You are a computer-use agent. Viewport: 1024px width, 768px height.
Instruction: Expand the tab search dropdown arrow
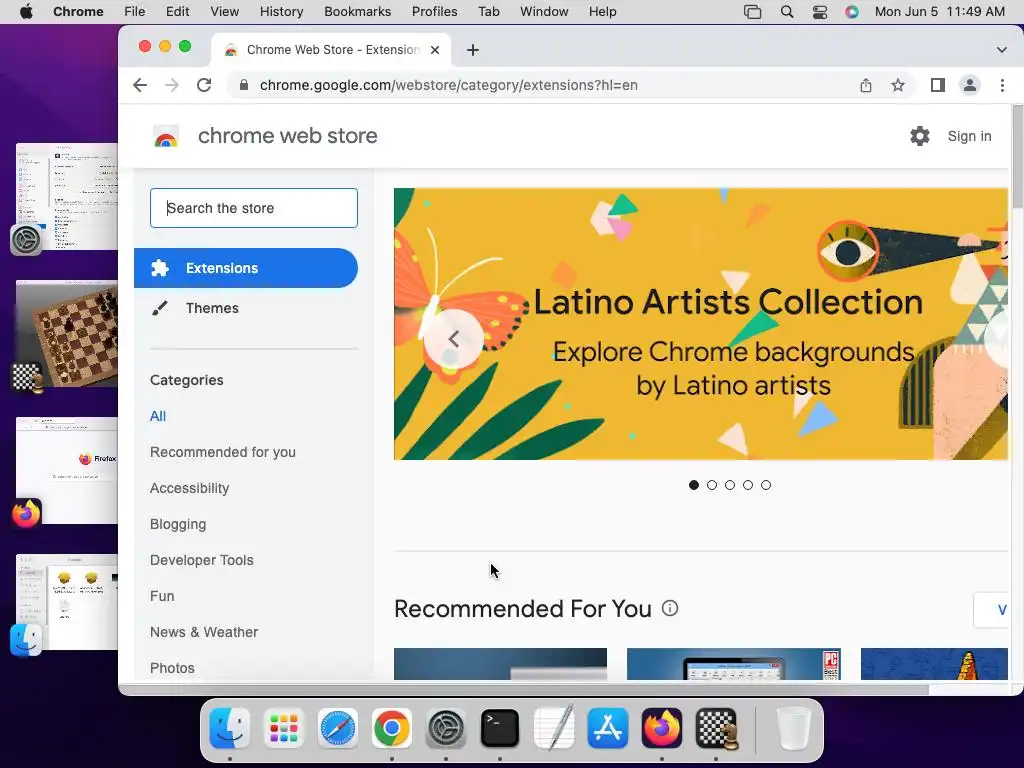(x=1002, y=50)
